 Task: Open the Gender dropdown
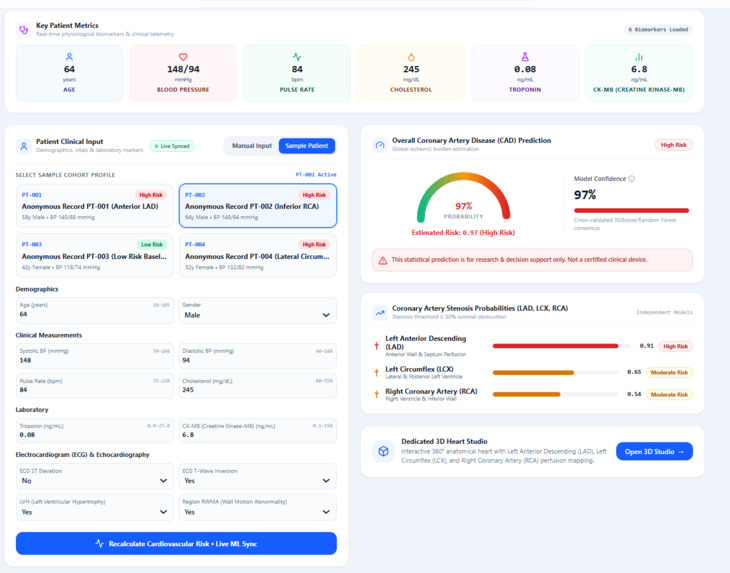(257, 310)
